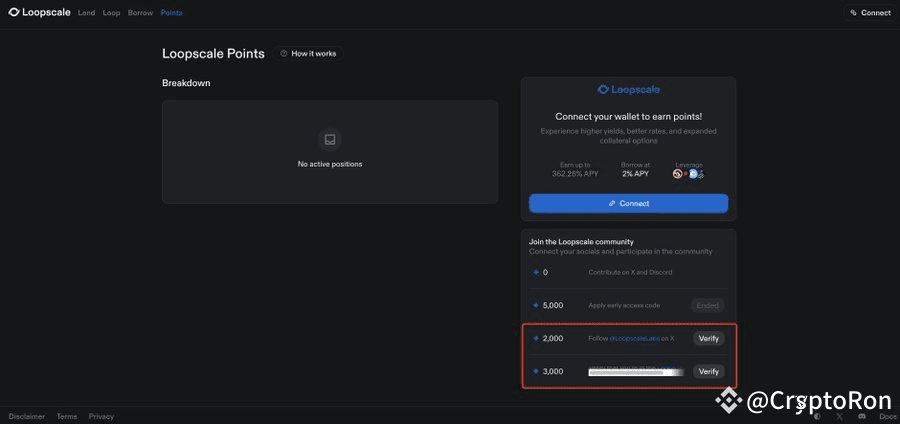The image size is (900, 424).
Task: Open the Discord icon in the footer
Action: [860, 416]
